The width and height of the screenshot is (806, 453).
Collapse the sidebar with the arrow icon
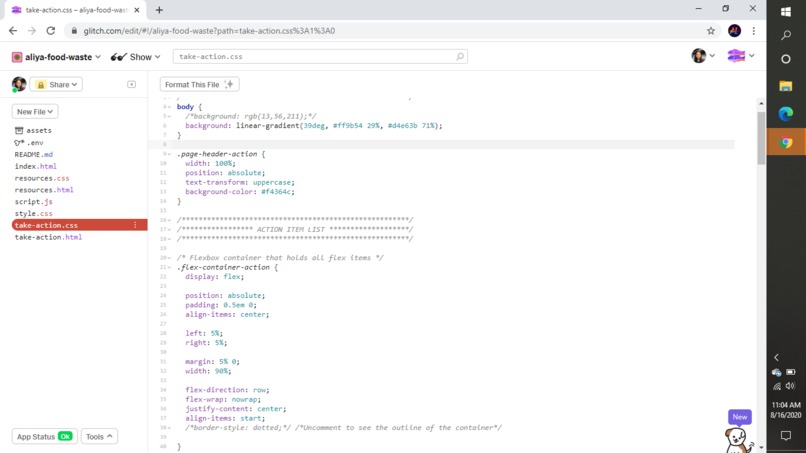tap(132, 84)
